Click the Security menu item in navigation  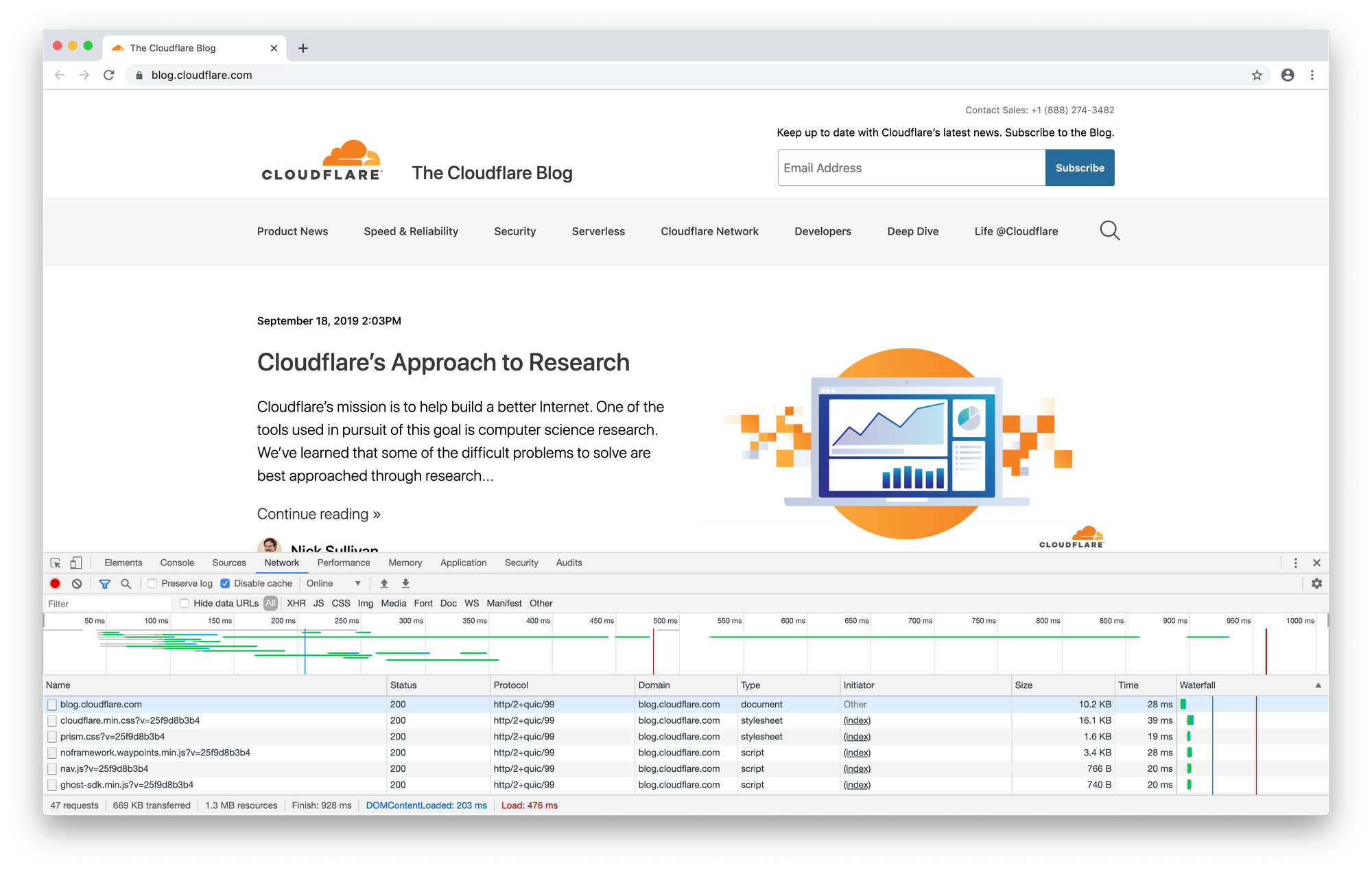click(515, 231)
